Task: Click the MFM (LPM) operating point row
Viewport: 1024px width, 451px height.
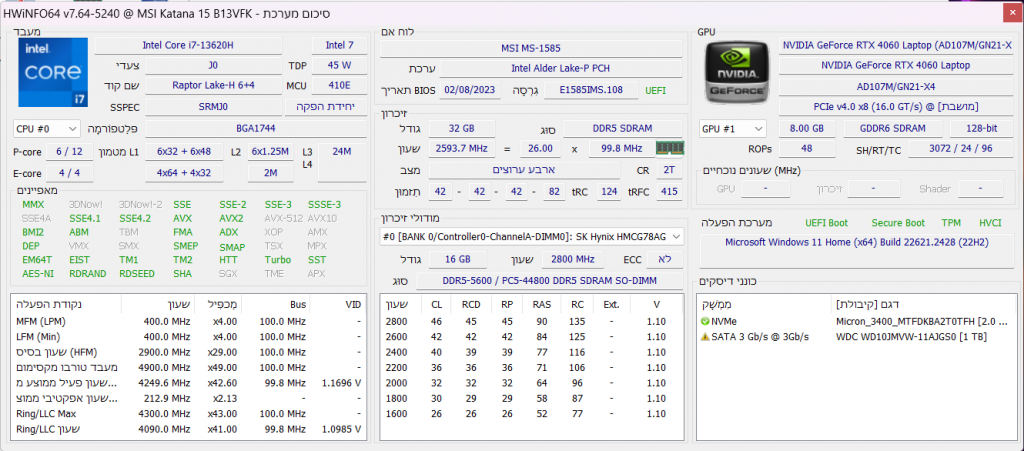Action: coord(187,321)
